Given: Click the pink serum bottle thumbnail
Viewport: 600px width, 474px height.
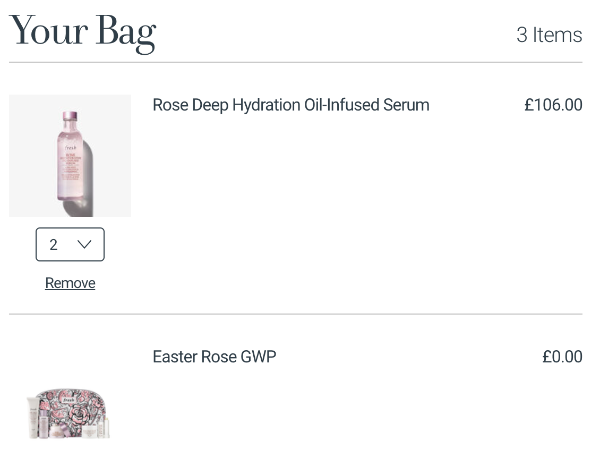Looking at the screenshot, I should [x=70, y=156].
